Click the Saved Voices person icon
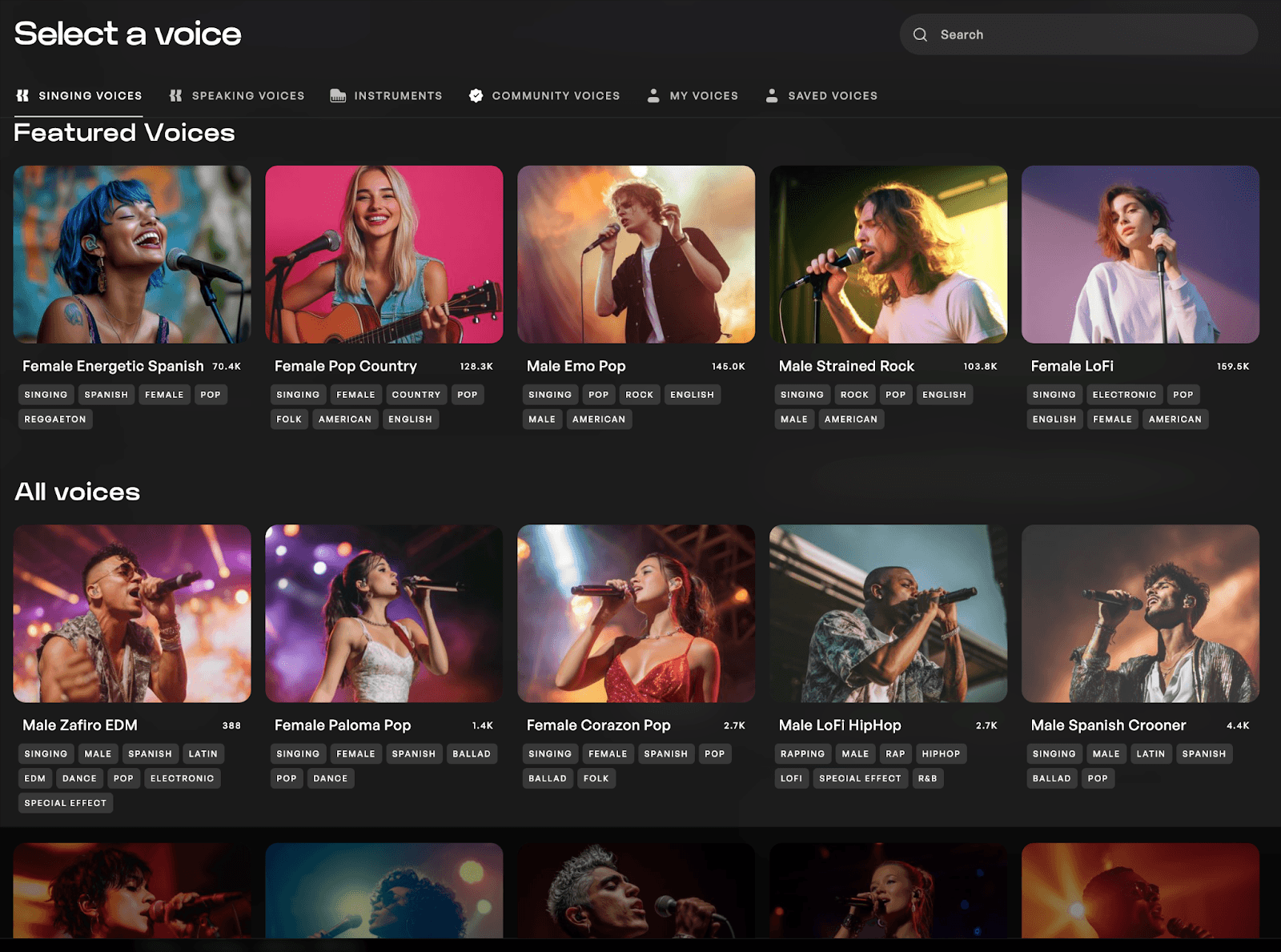1281x952 pixels. (x=772, y=95)
